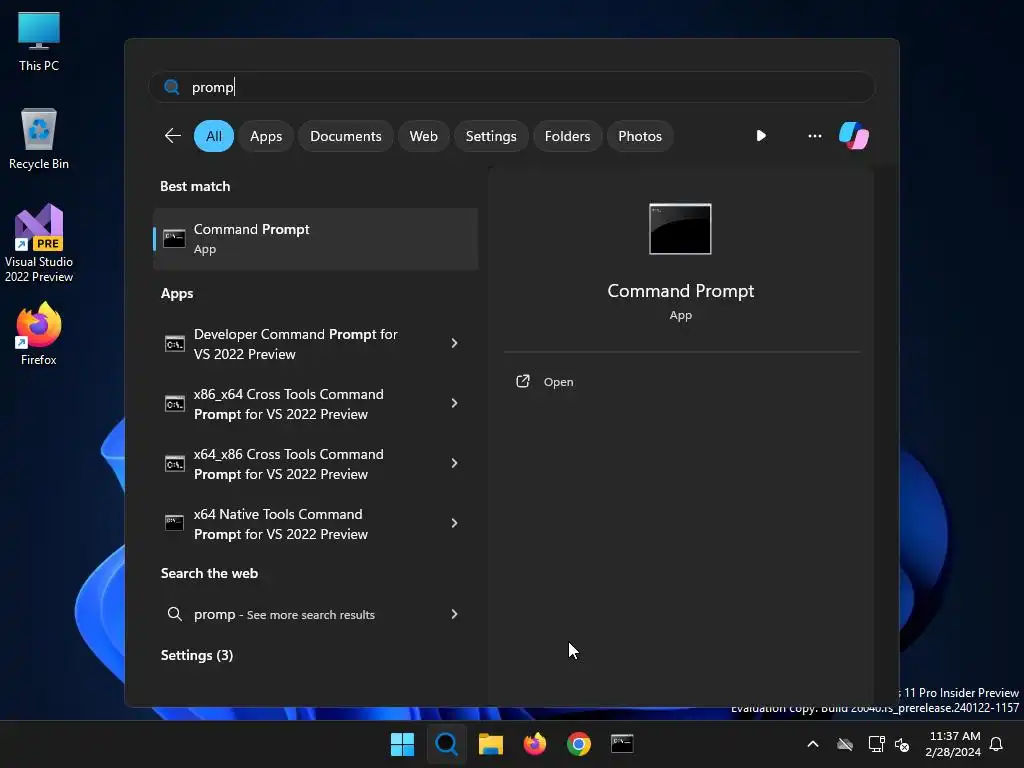Open 'promp - See more search results'
The height and width of the screenshot is (768, 1024).
[315, 614]
